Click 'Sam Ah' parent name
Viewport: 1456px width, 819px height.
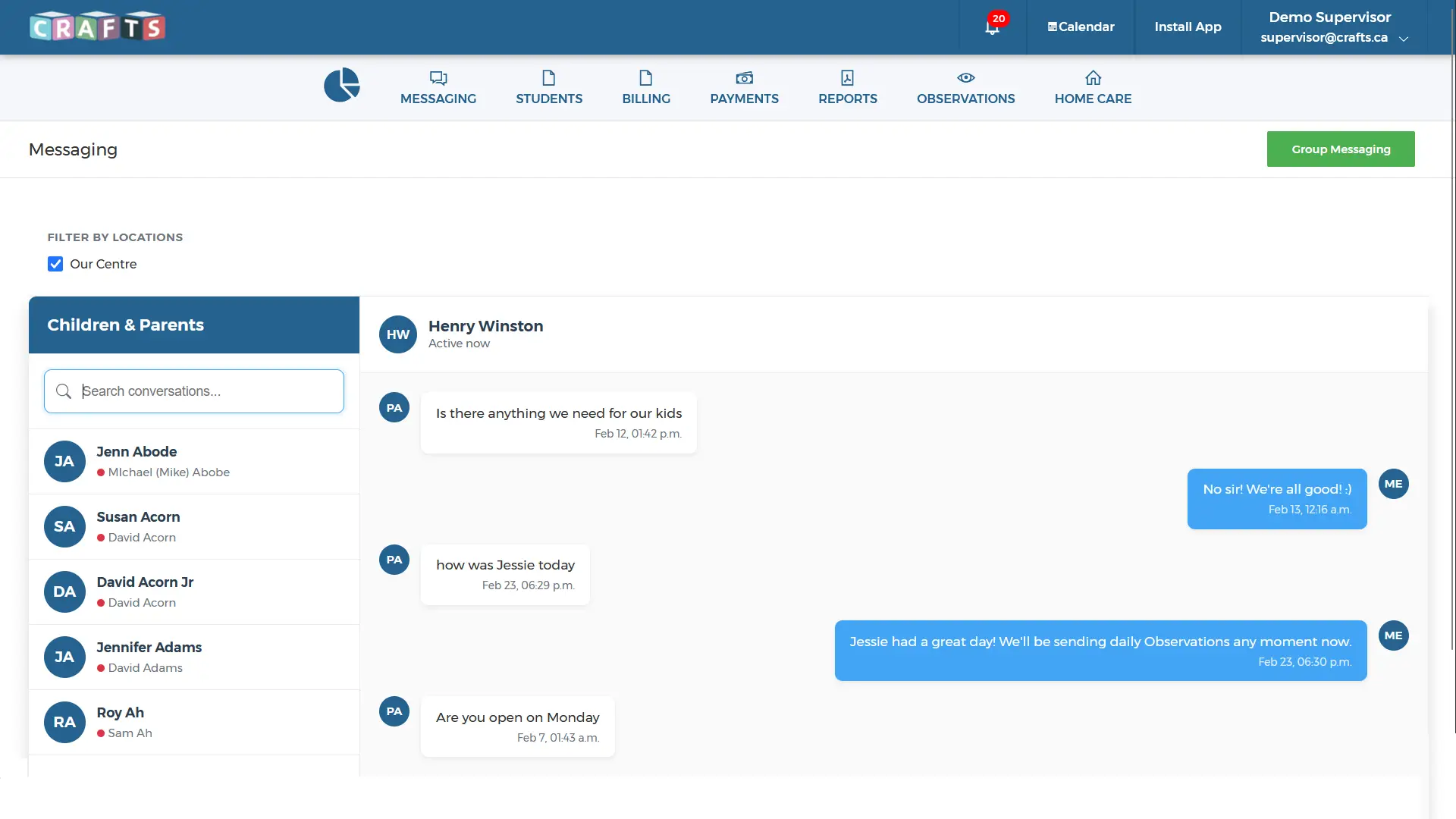pyautogui.click(x=130, y=733)
